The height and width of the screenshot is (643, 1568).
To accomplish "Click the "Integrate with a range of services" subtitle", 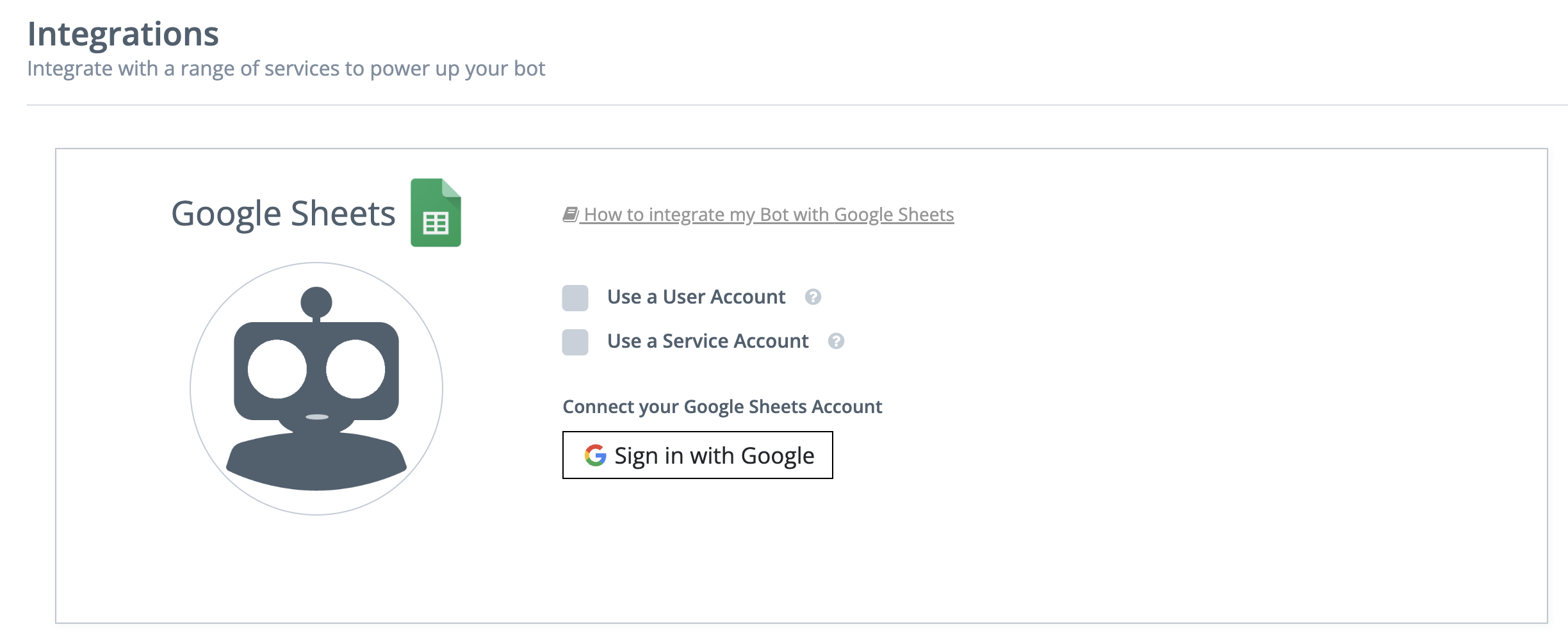I will (x=286, y=69).
